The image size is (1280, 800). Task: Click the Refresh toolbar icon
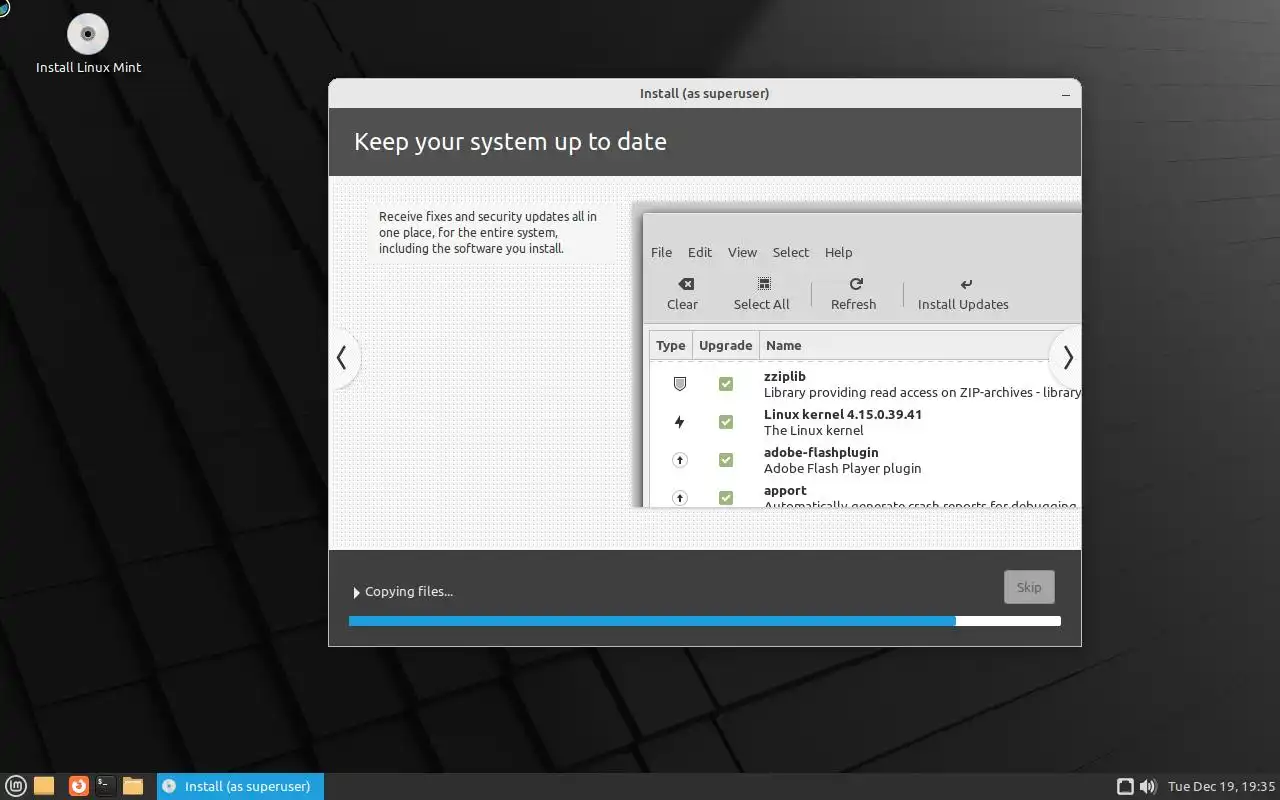[x=856, y=284]
